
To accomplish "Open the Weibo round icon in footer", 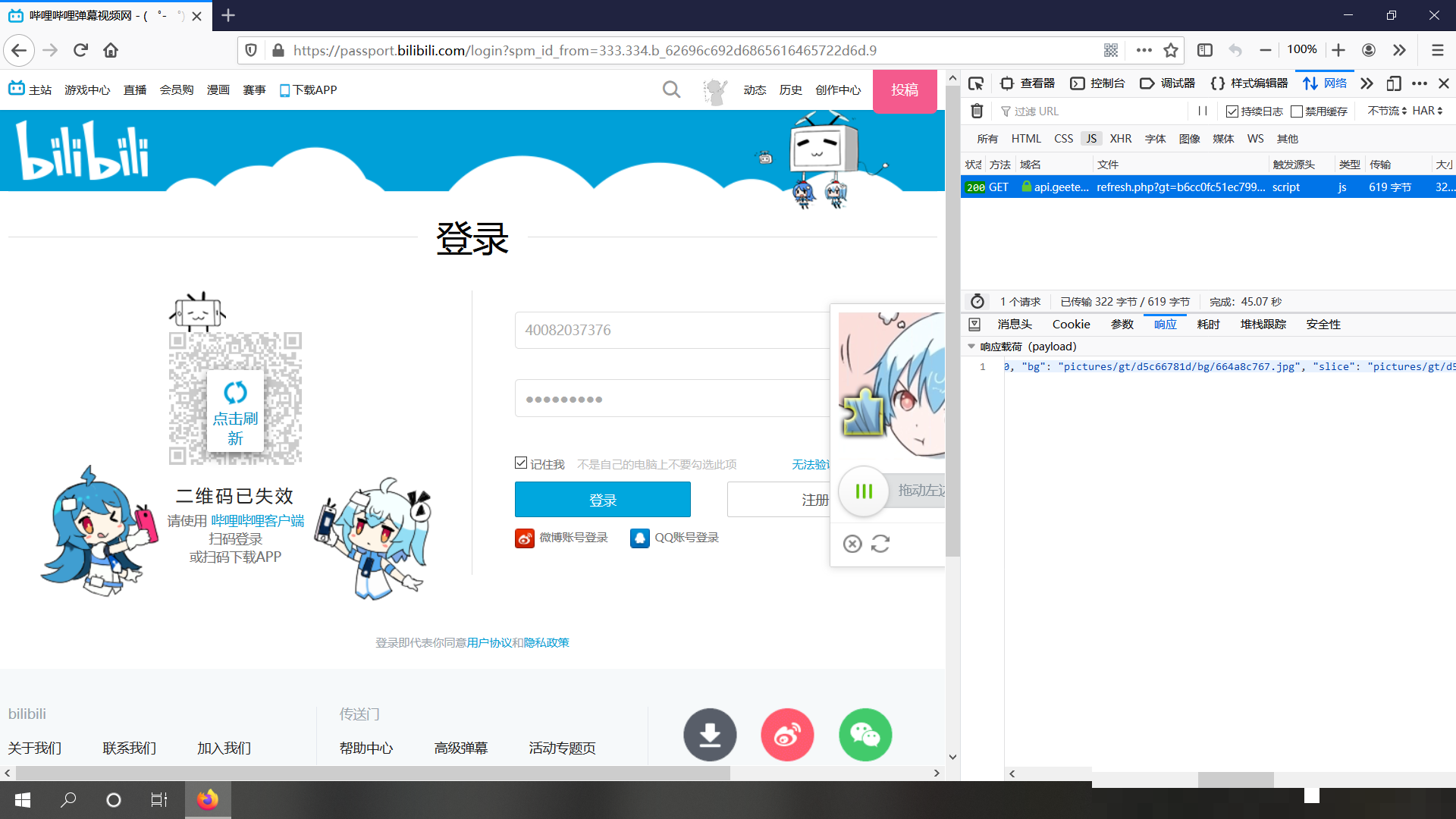I will 787,735.
